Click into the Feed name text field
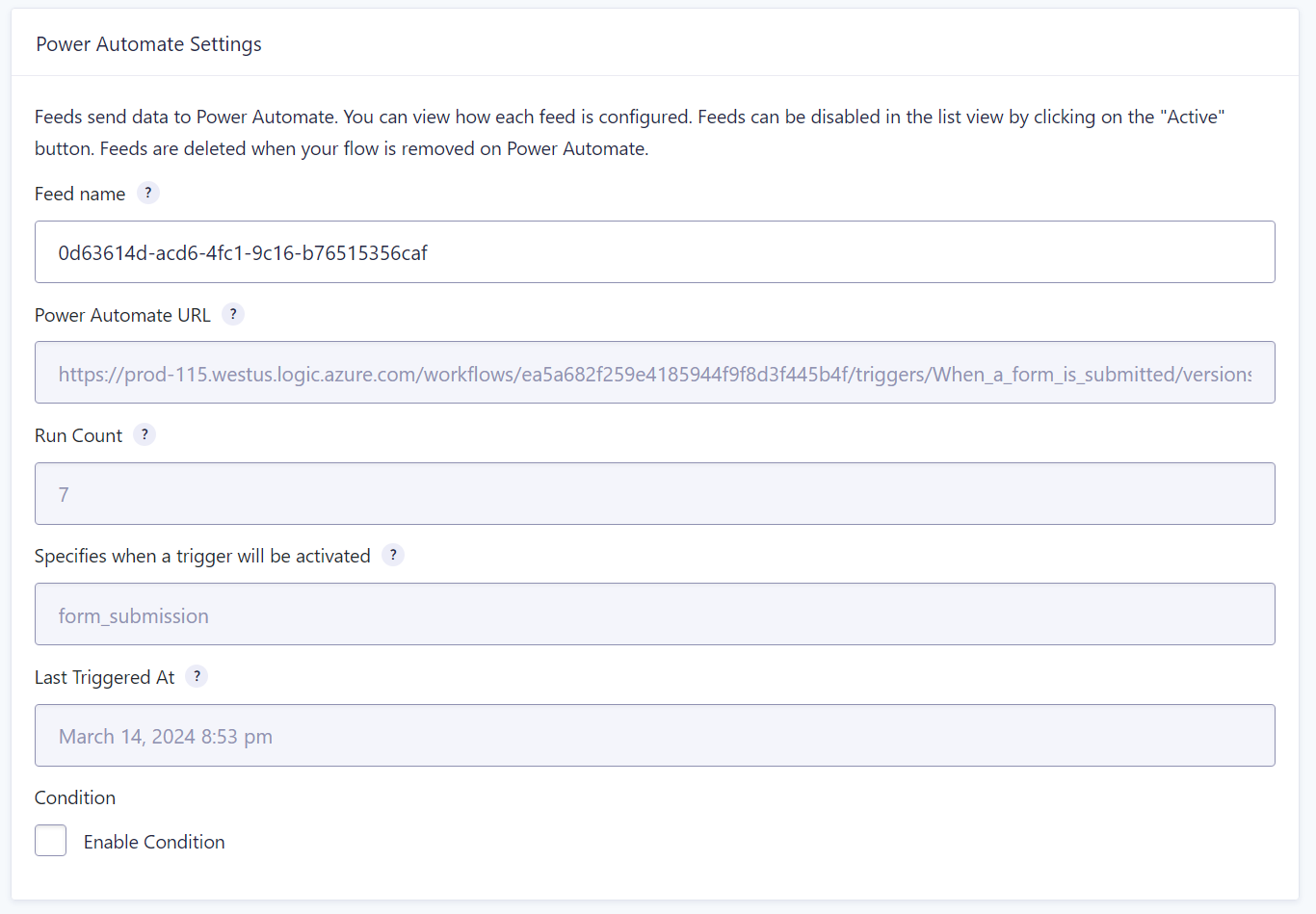Screen dimensions: 1316x914 point(655,252)
